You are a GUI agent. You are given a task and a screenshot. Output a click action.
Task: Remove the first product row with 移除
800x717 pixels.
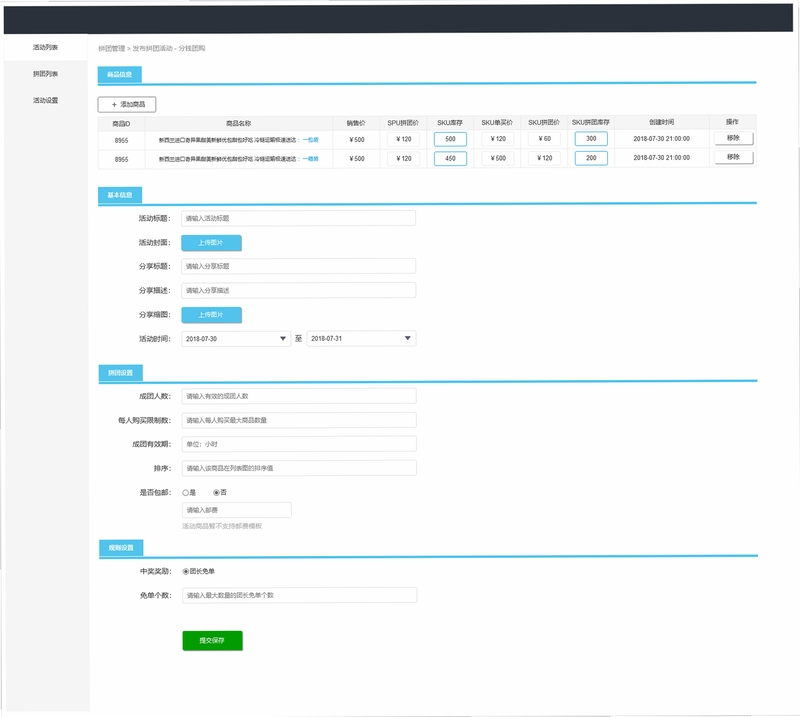coord(733,138)
